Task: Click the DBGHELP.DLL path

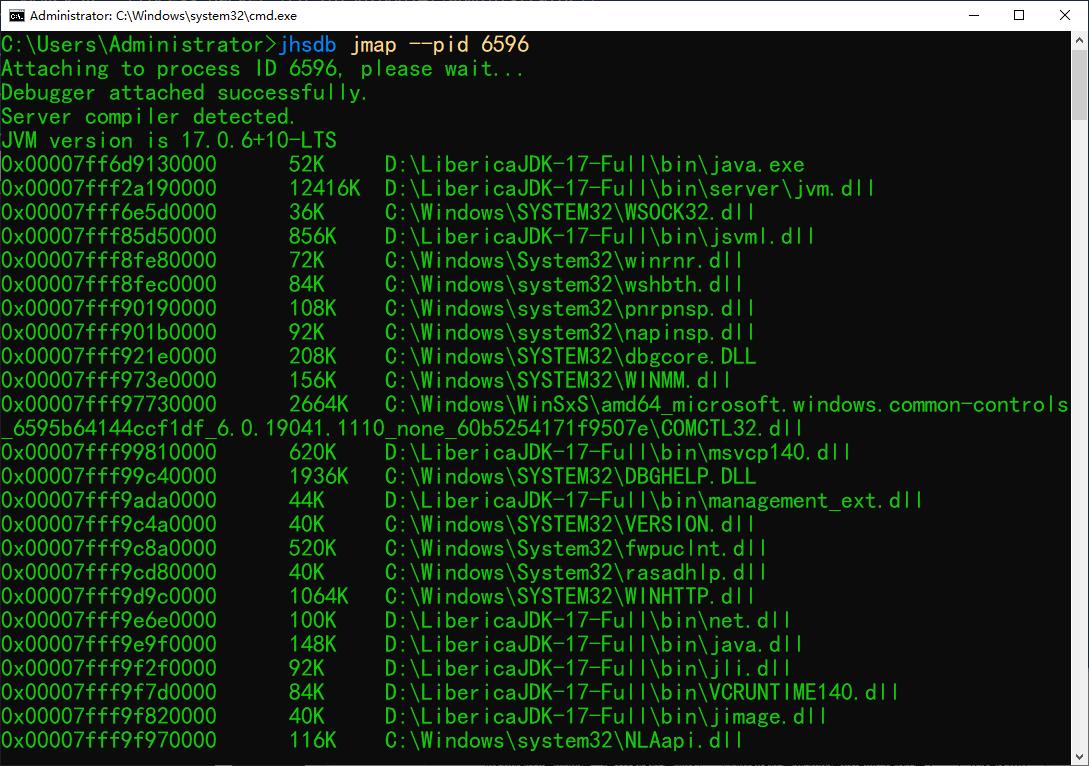Action: point(570,476)
